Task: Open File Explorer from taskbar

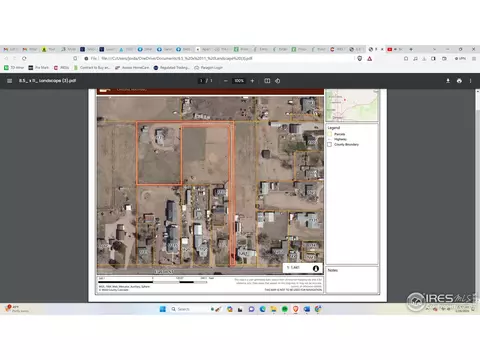Action: (x=274, y=309)
